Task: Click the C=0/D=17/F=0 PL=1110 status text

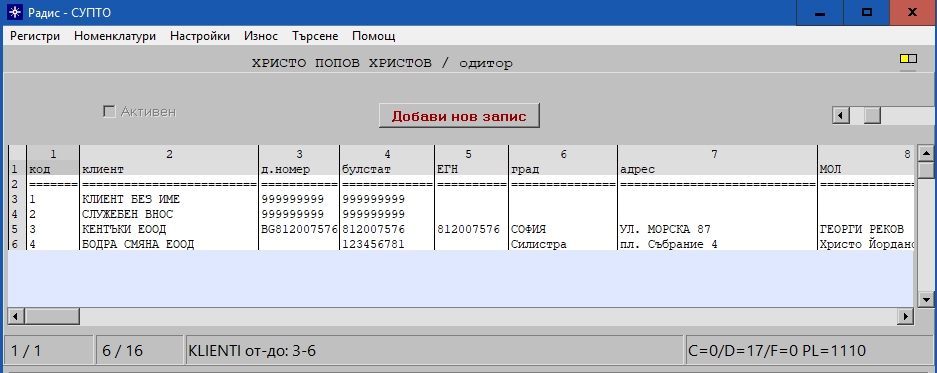Action: pyautogui.click(x=777, y=350)
